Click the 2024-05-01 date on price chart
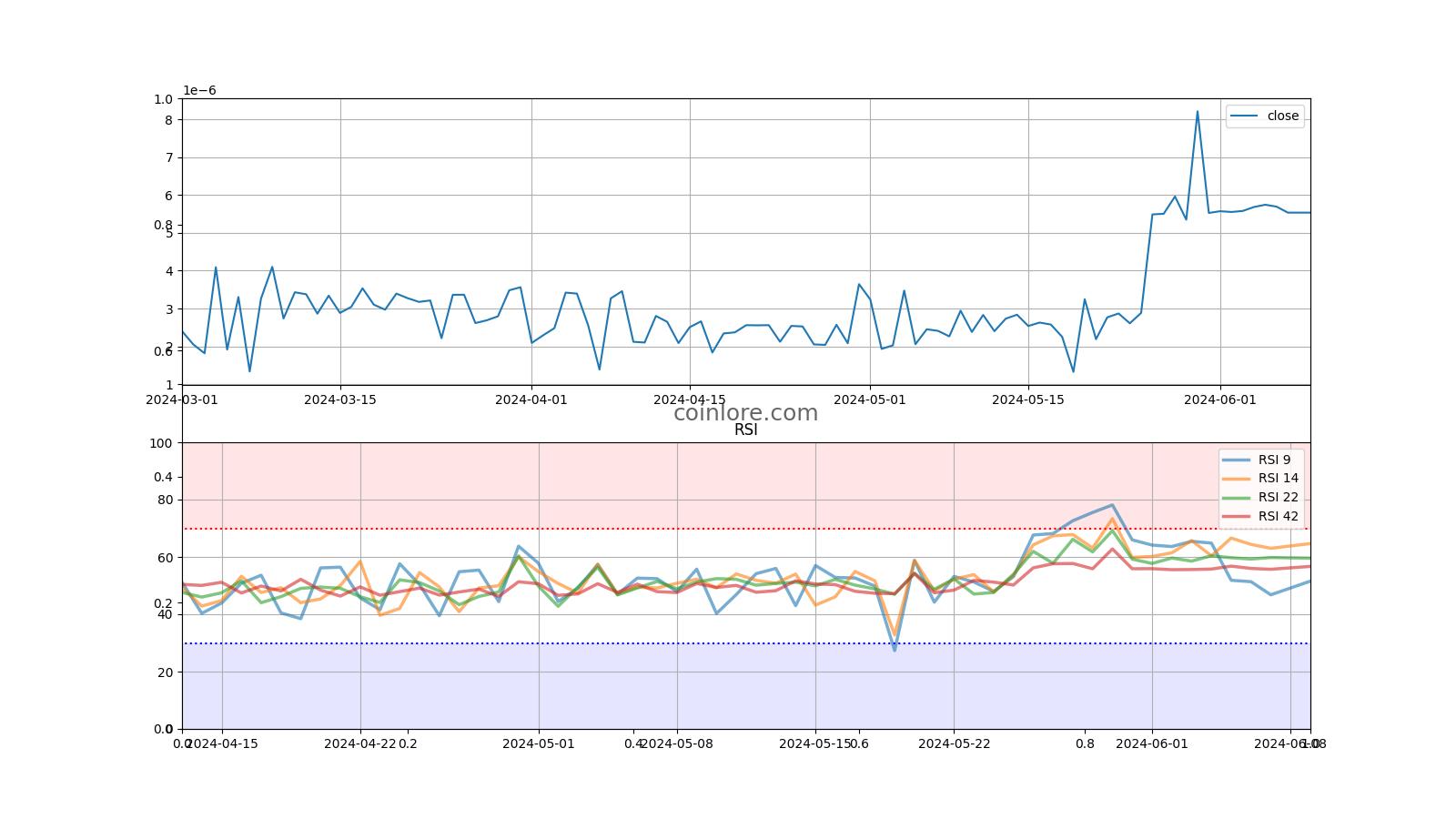Screen dimensions: 1456x819 (870, 399)
